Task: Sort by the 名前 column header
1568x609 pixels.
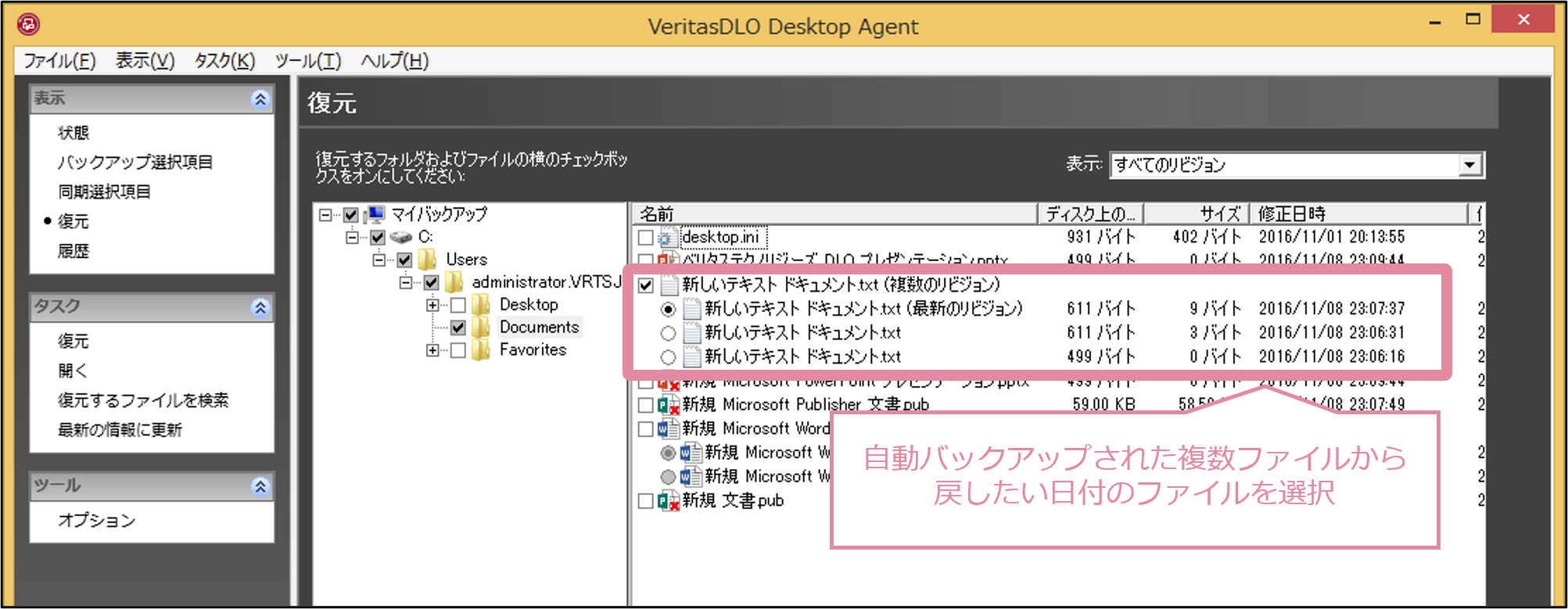Action: [x=835, y=214]
